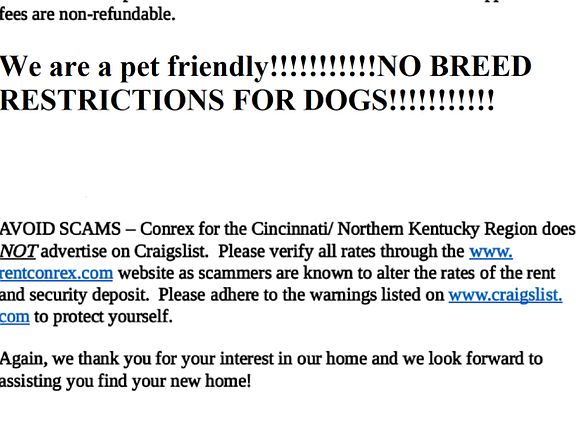Click the underlined italic word NOT
This screenshot has height=432, width=576.
(18, 252)
